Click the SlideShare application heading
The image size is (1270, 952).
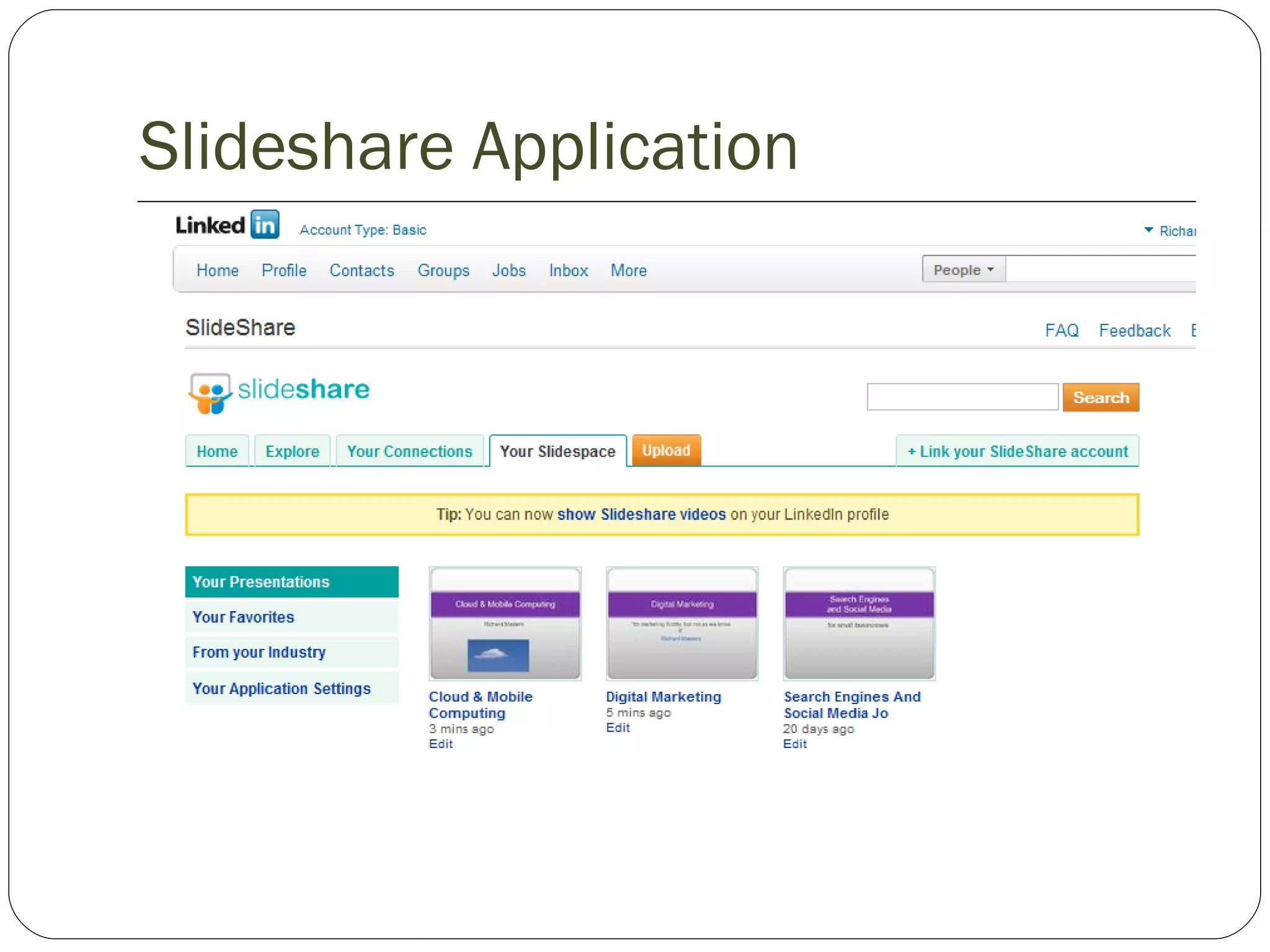tap(241, 327)
